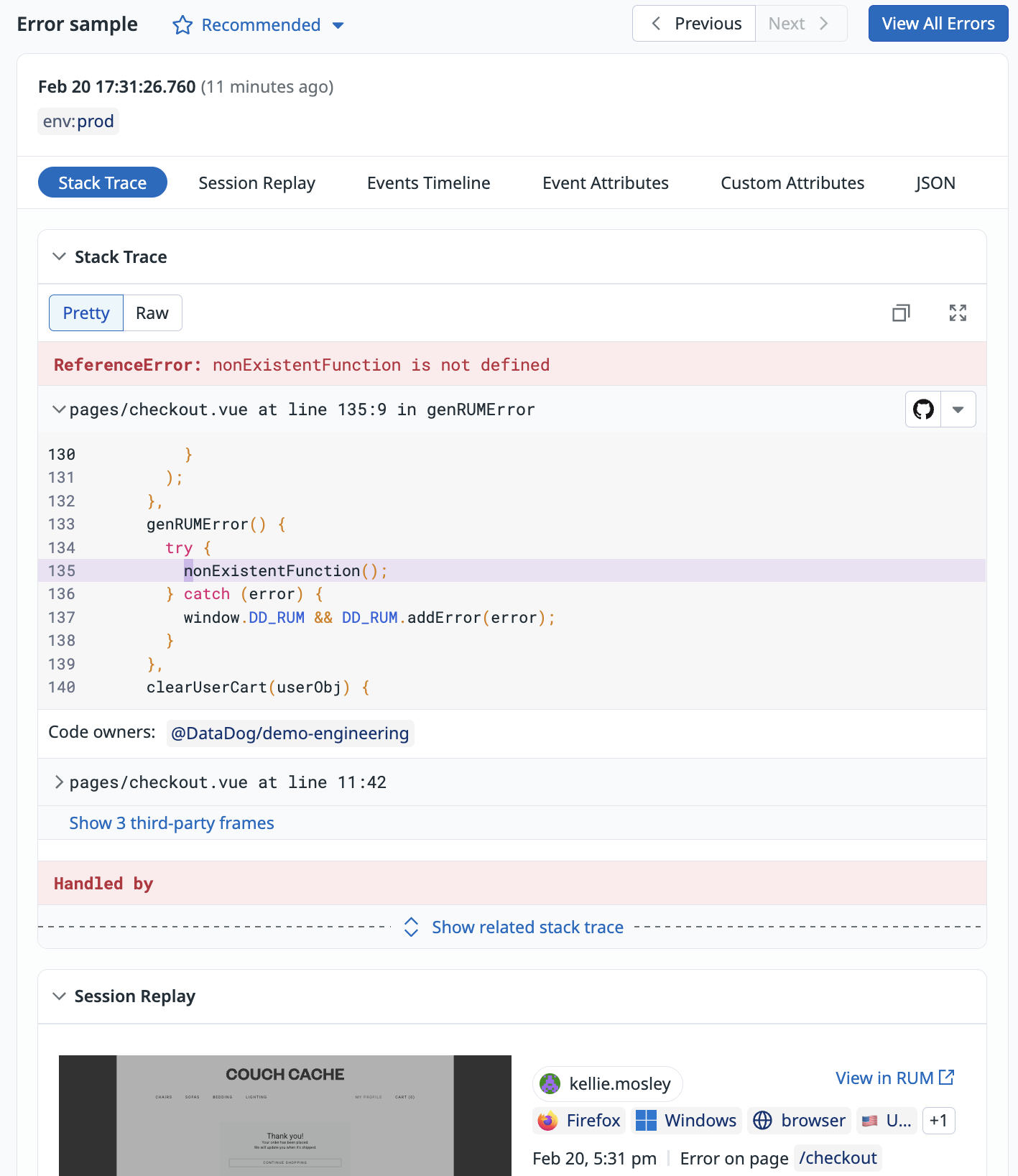Expand pages/checkout.vue line 11:42 frame
Screen dimensions: 1018x1176
[x=60, y=782]
